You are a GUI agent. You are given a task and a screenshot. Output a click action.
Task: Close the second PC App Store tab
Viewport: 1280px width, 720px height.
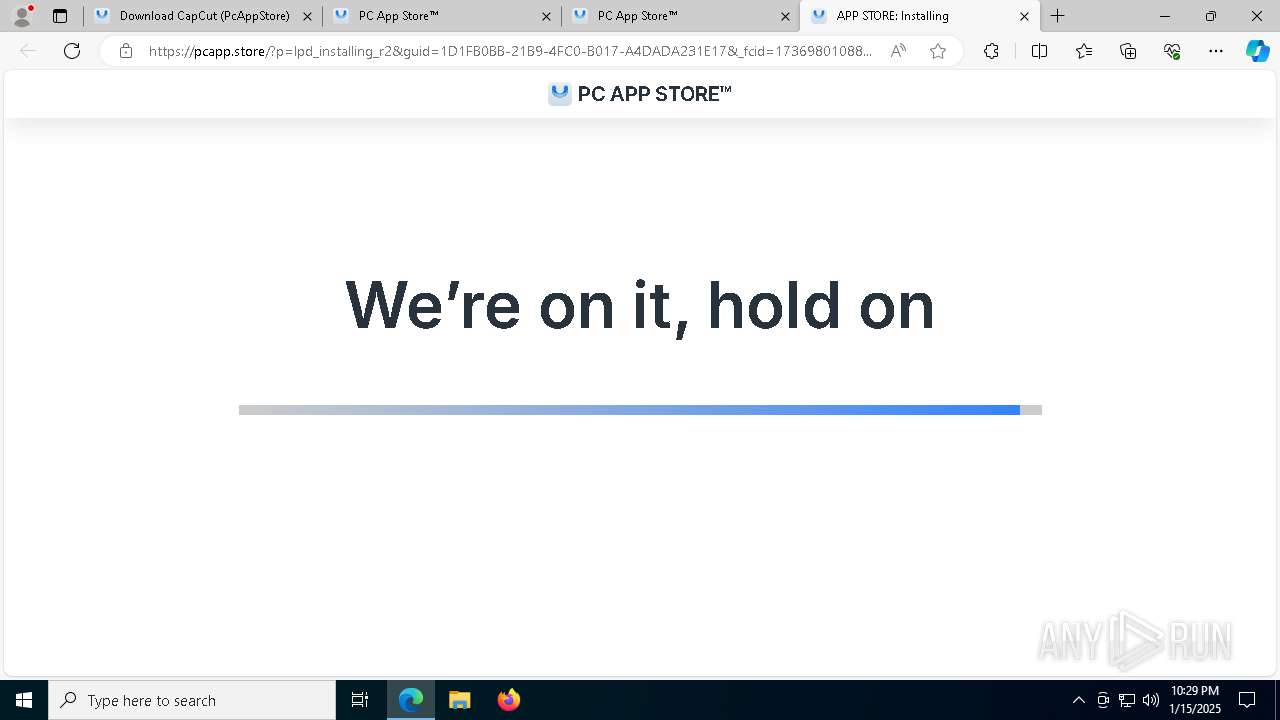(x=546, y=16)
